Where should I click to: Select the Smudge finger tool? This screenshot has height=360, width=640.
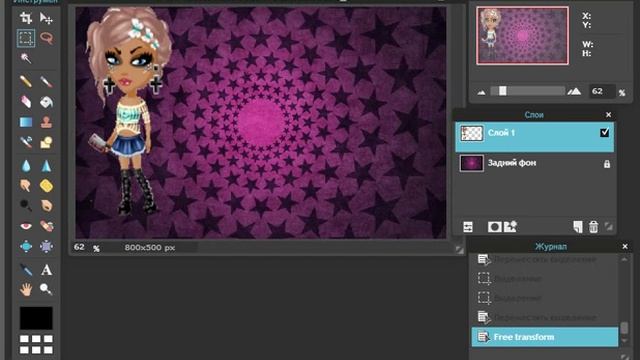click(26, 186)
